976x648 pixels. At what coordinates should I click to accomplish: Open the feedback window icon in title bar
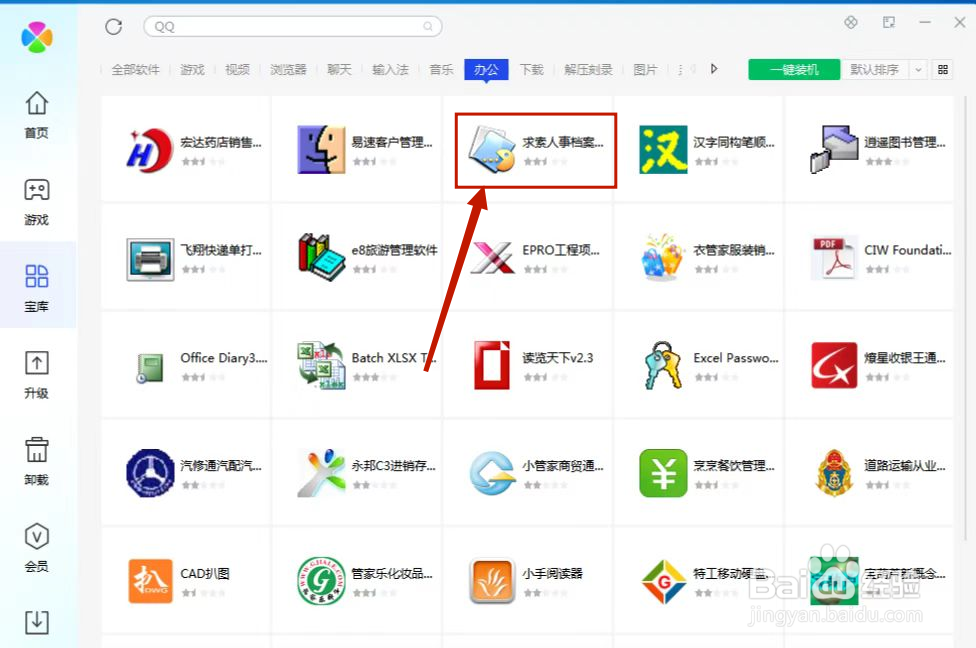(888, 22)
